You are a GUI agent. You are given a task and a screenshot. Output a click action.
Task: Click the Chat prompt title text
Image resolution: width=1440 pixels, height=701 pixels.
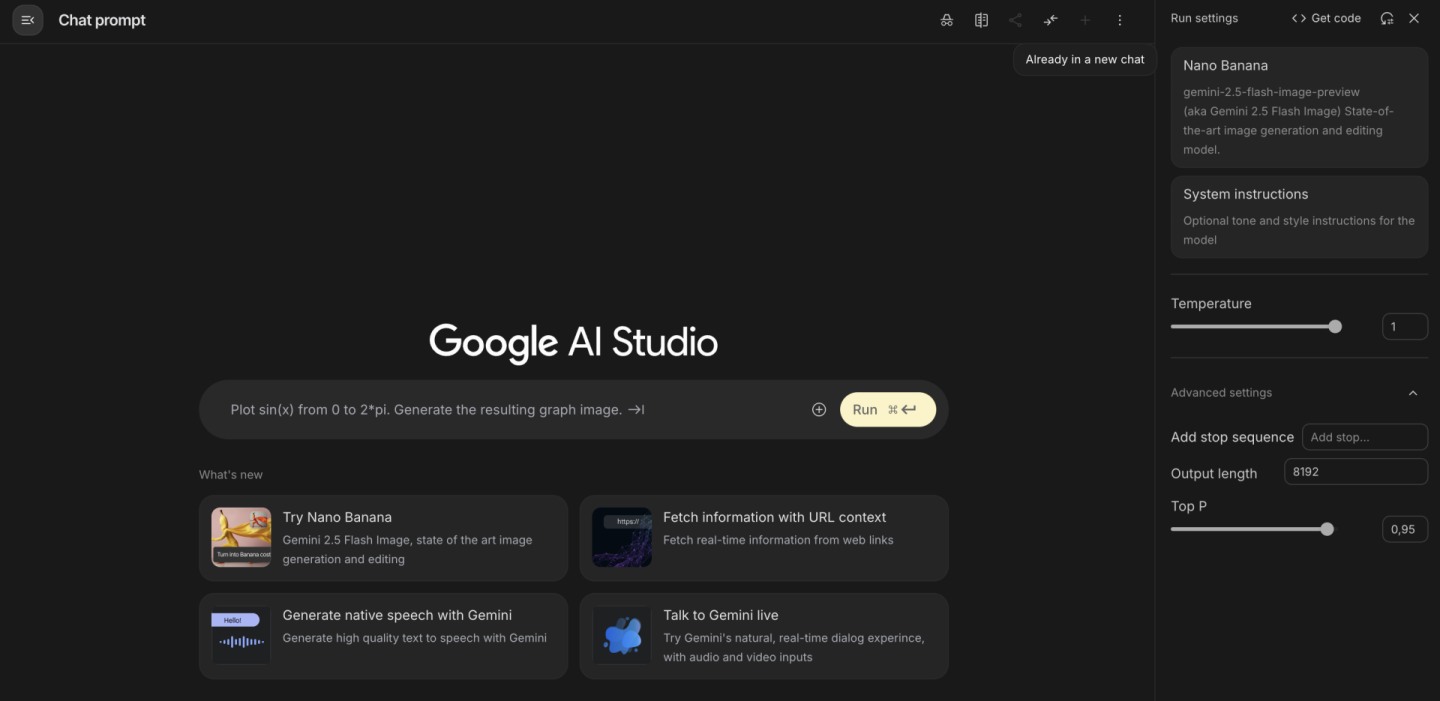(102, 20)
